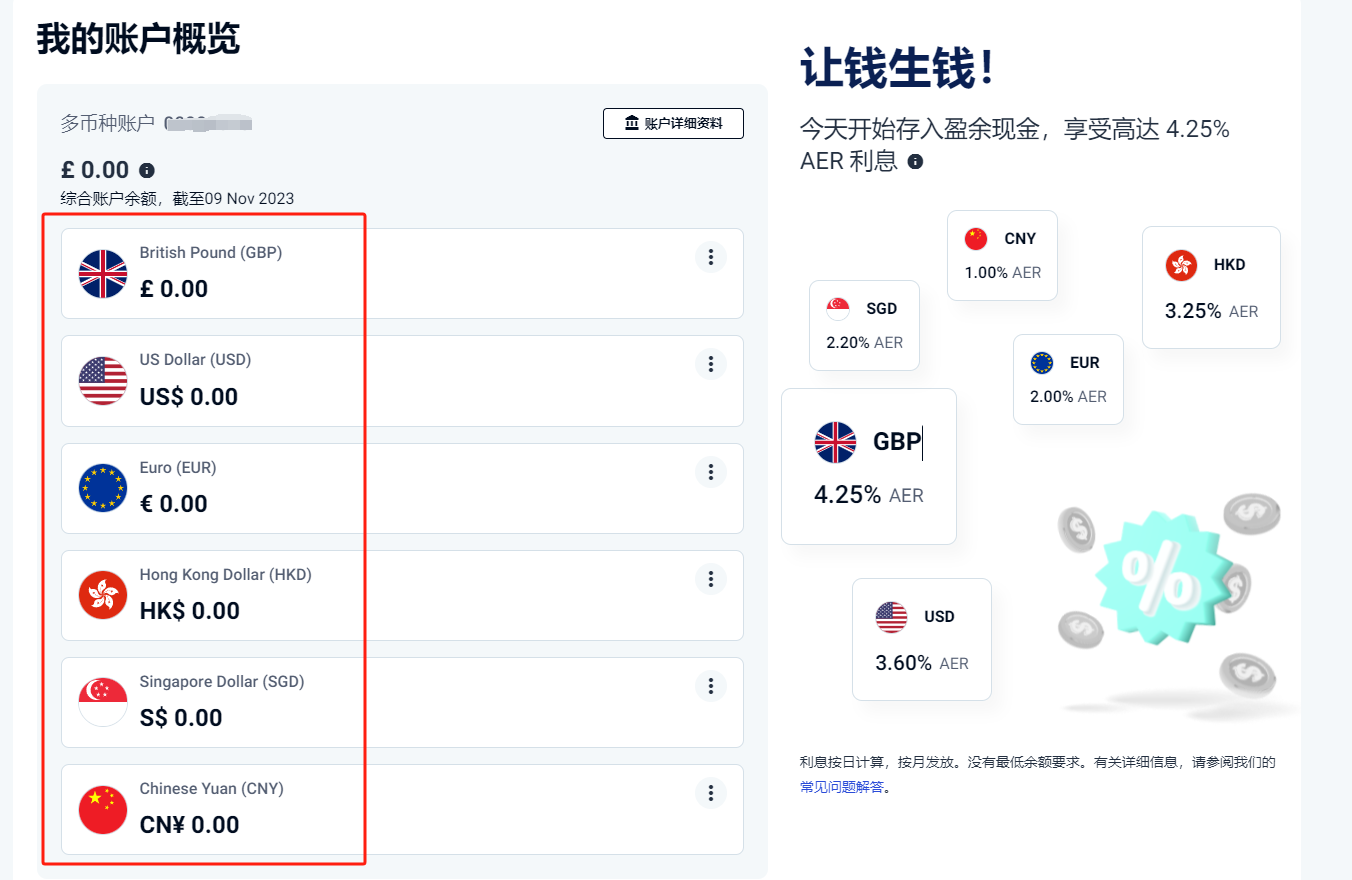Click the Chinese Yuan flag icon

(102, 810)
